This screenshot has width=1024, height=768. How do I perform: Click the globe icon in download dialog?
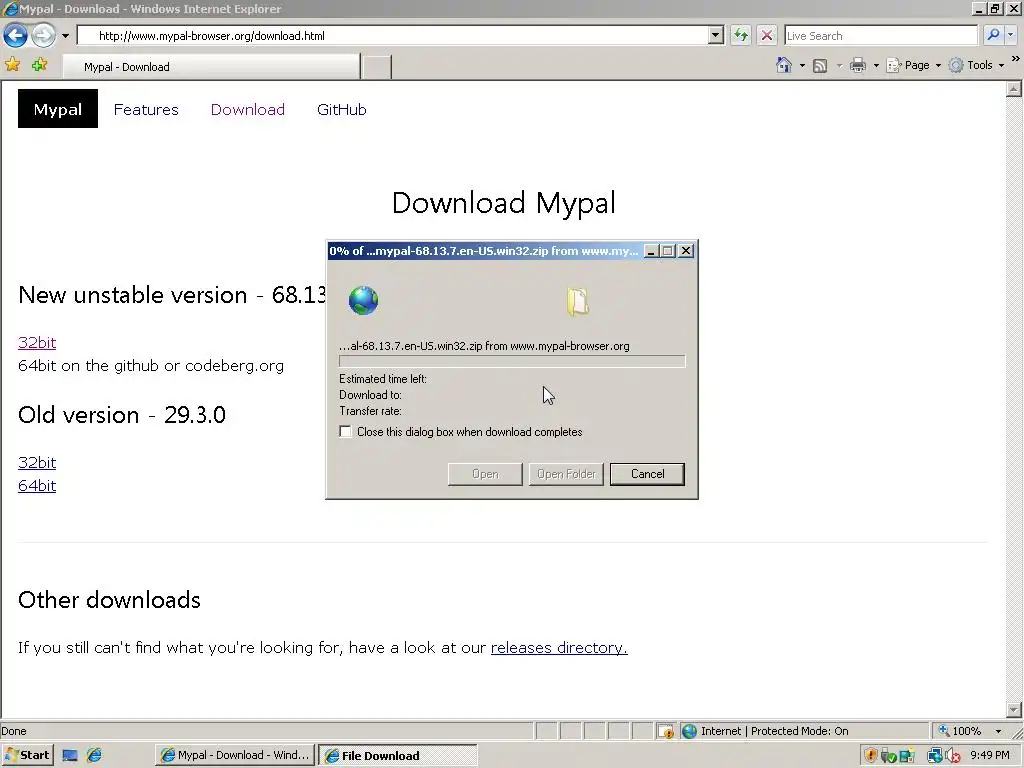(x=363, y=300)
